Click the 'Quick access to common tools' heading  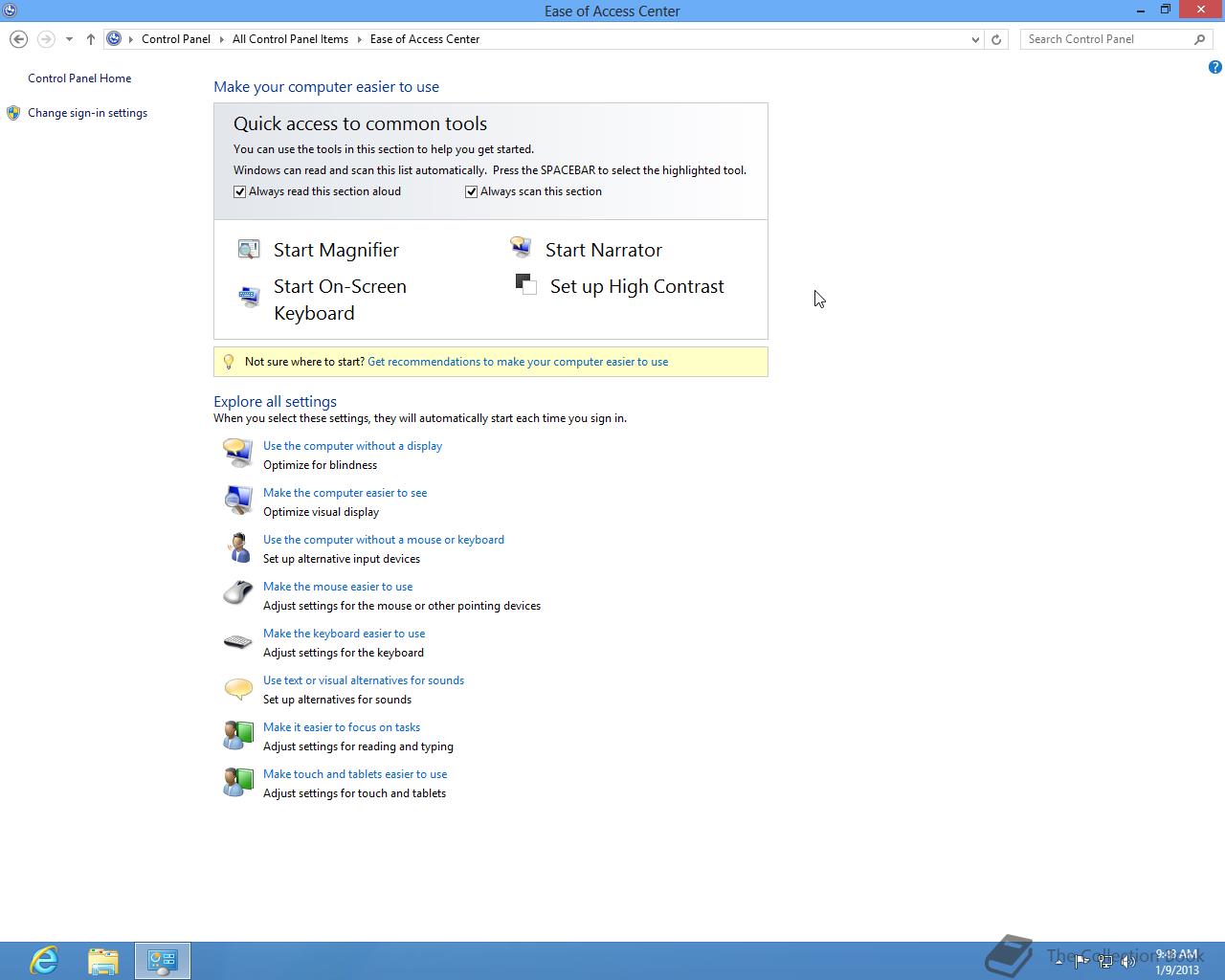[360, 123]
